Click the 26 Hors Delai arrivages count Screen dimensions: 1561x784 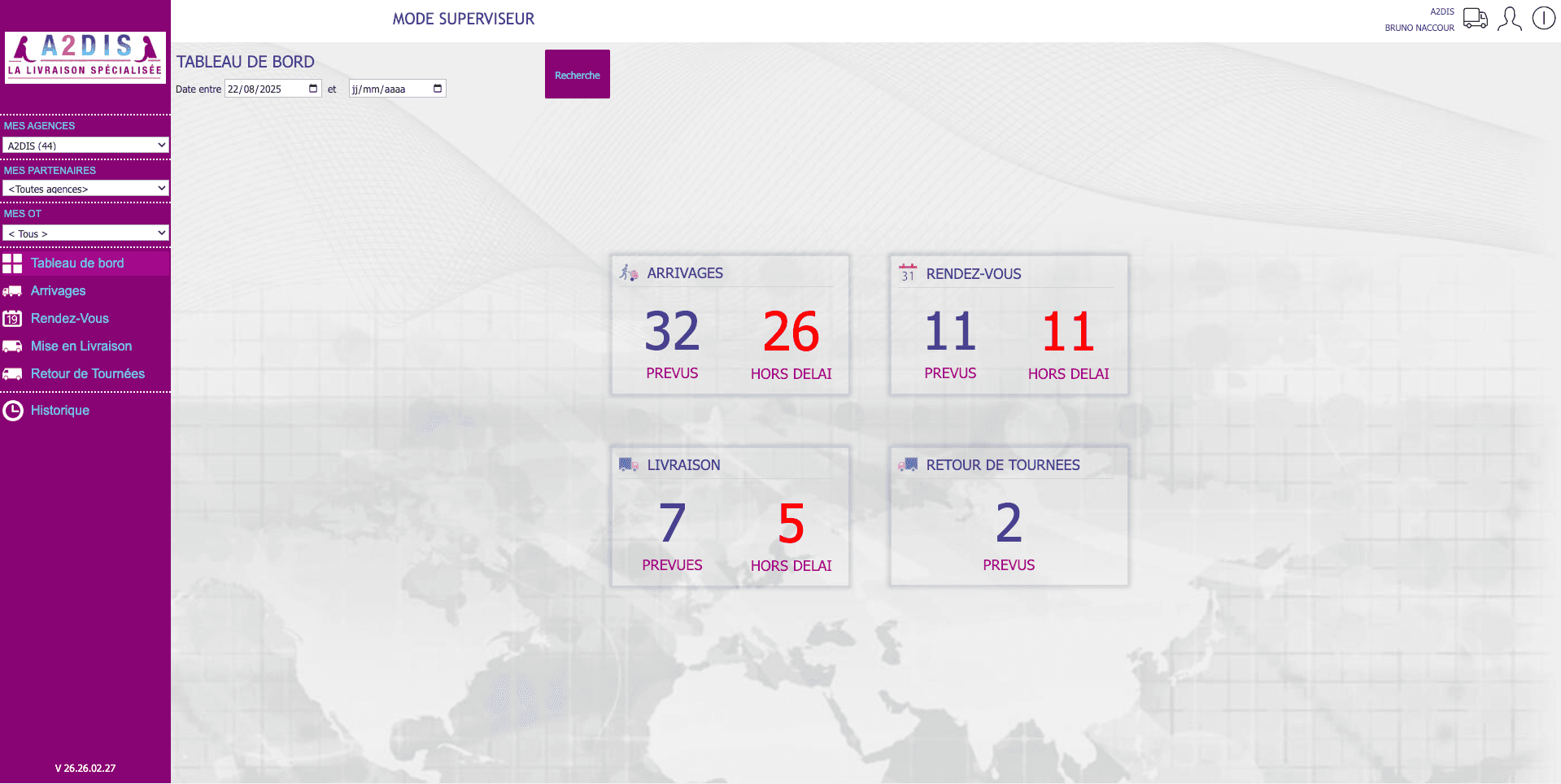coord(791,332)
